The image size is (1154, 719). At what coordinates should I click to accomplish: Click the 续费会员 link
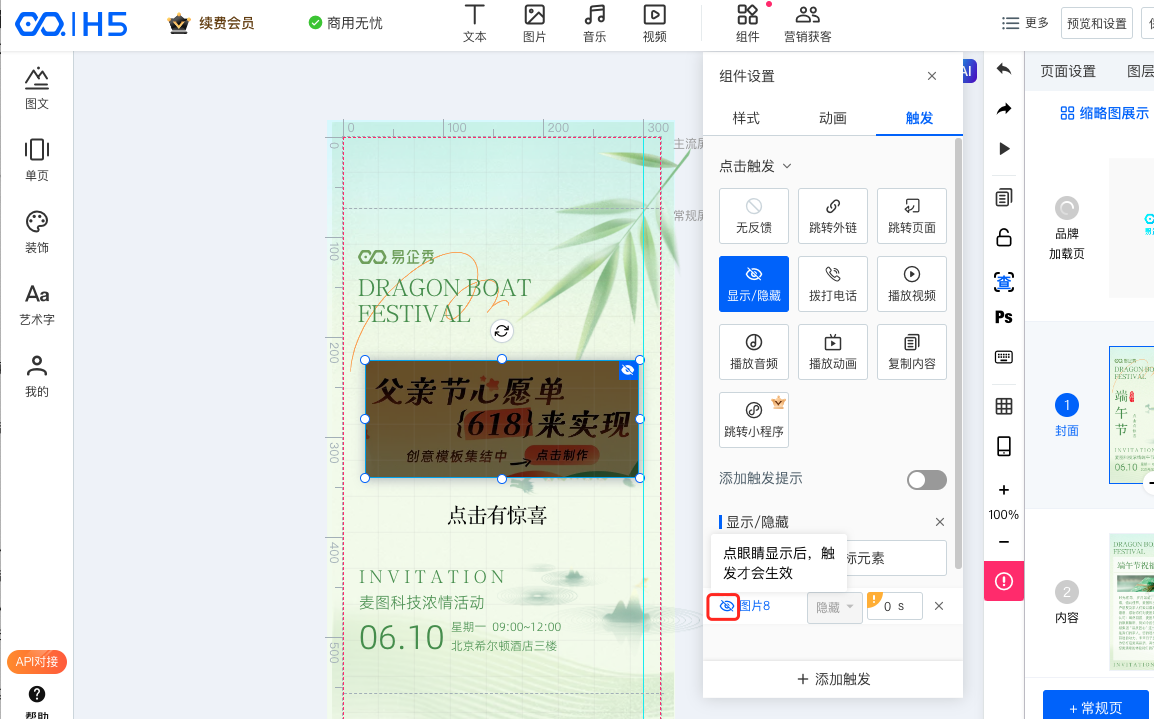[210, 23]
